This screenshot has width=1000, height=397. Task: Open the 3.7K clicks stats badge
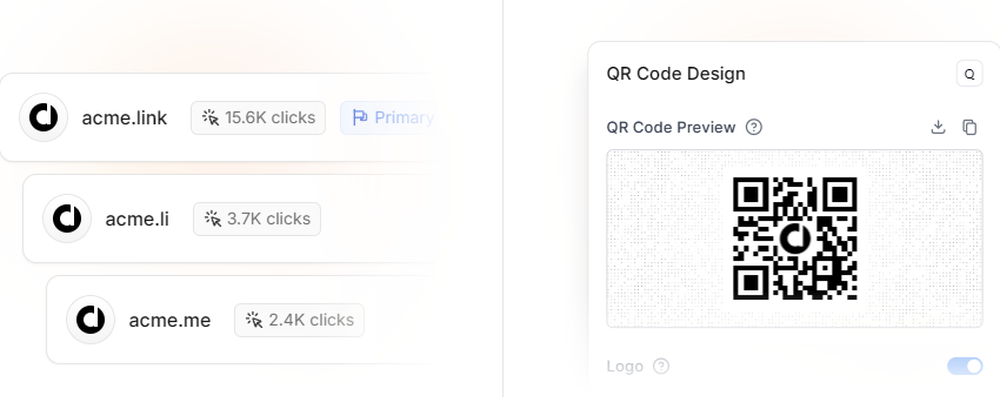257,218
